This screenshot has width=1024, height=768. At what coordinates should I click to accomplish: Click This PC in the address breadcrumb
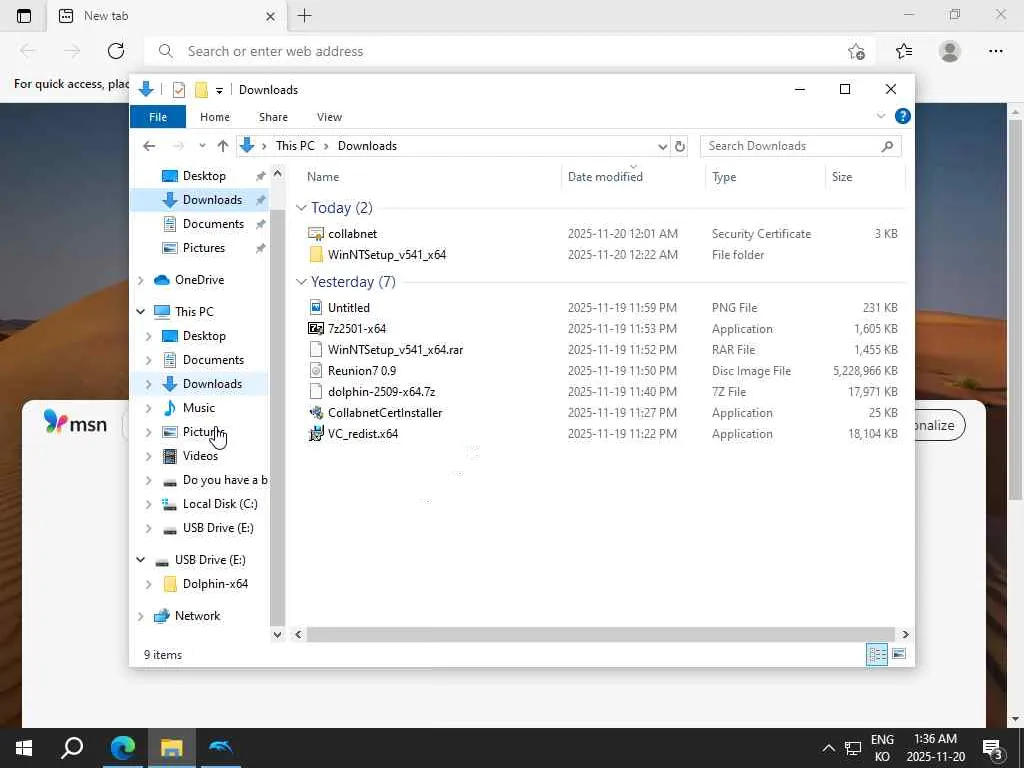295,146
